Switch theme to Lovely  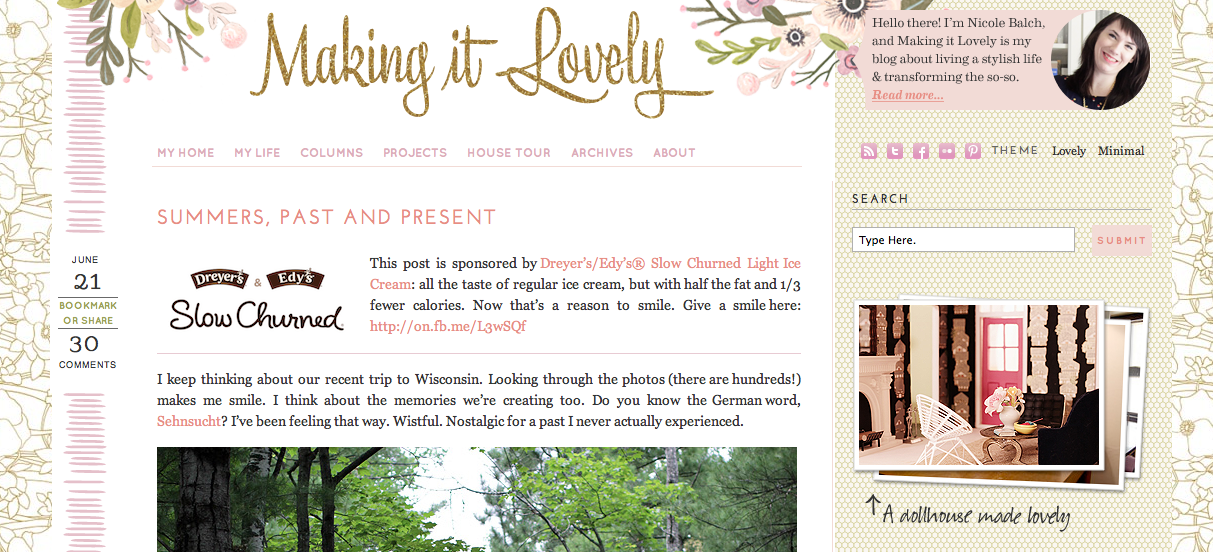[1068, 151]
